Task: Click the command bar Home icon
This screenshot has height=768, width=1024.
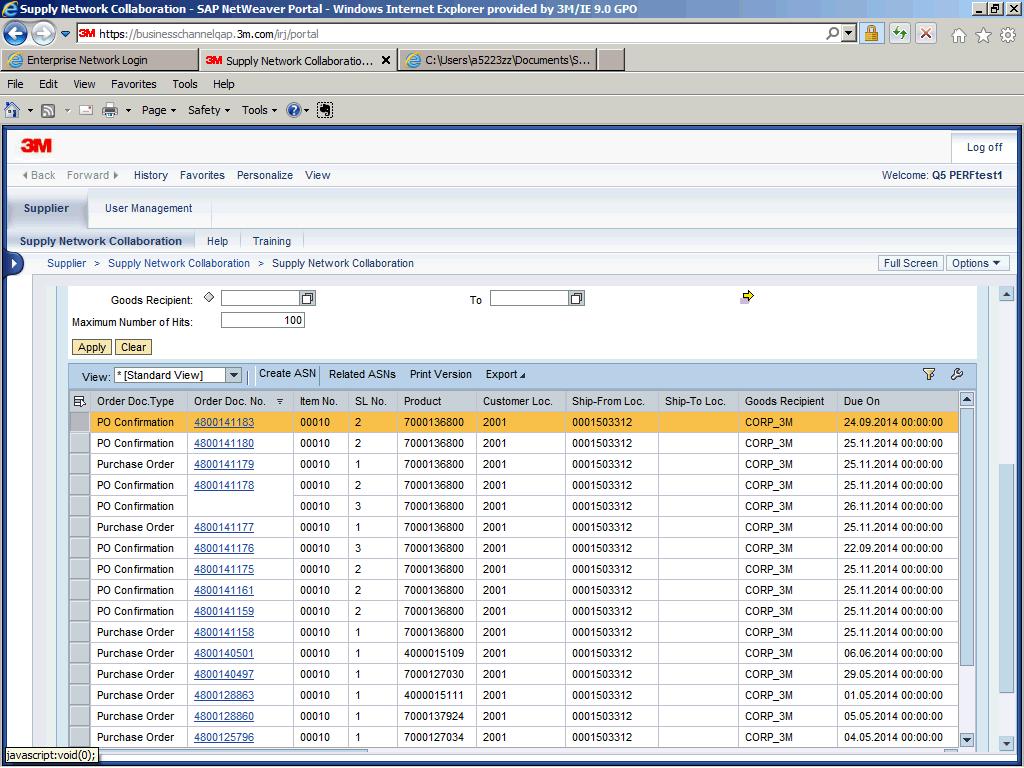Action: pos(12,110)
